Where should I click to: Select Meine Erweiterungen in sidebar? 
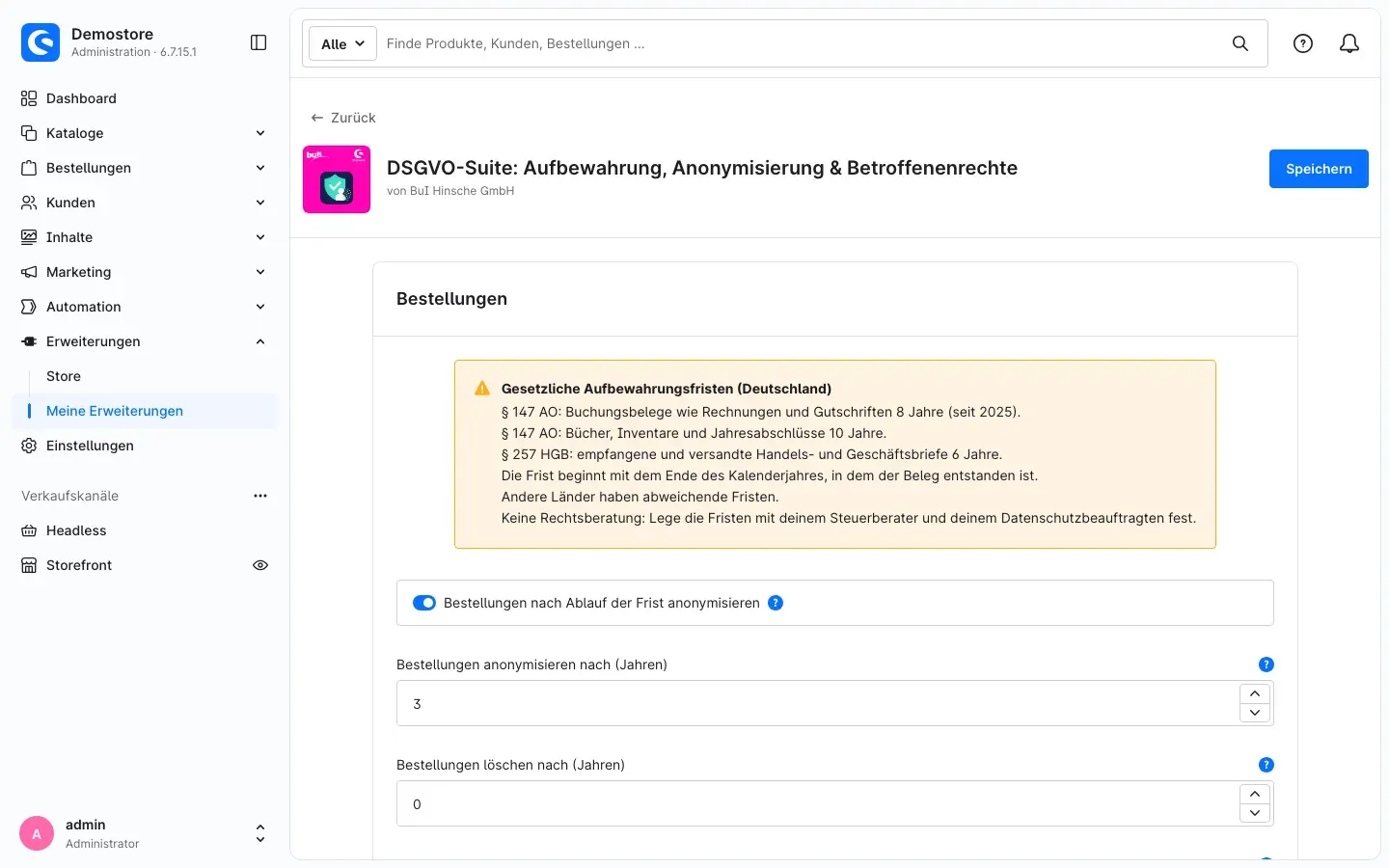145,411
